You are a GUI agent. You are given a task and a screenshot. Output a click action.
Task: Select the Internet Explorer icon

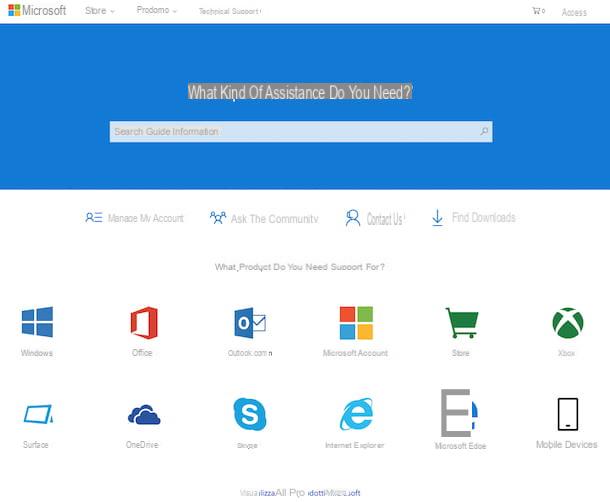[x=356, y=414]
